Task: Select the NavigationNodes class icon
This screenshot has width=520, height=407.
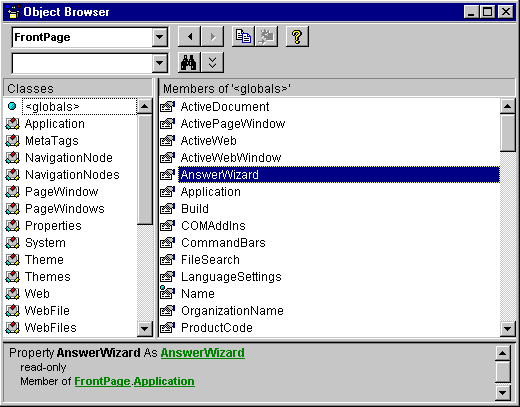Action: click(13, 175)
